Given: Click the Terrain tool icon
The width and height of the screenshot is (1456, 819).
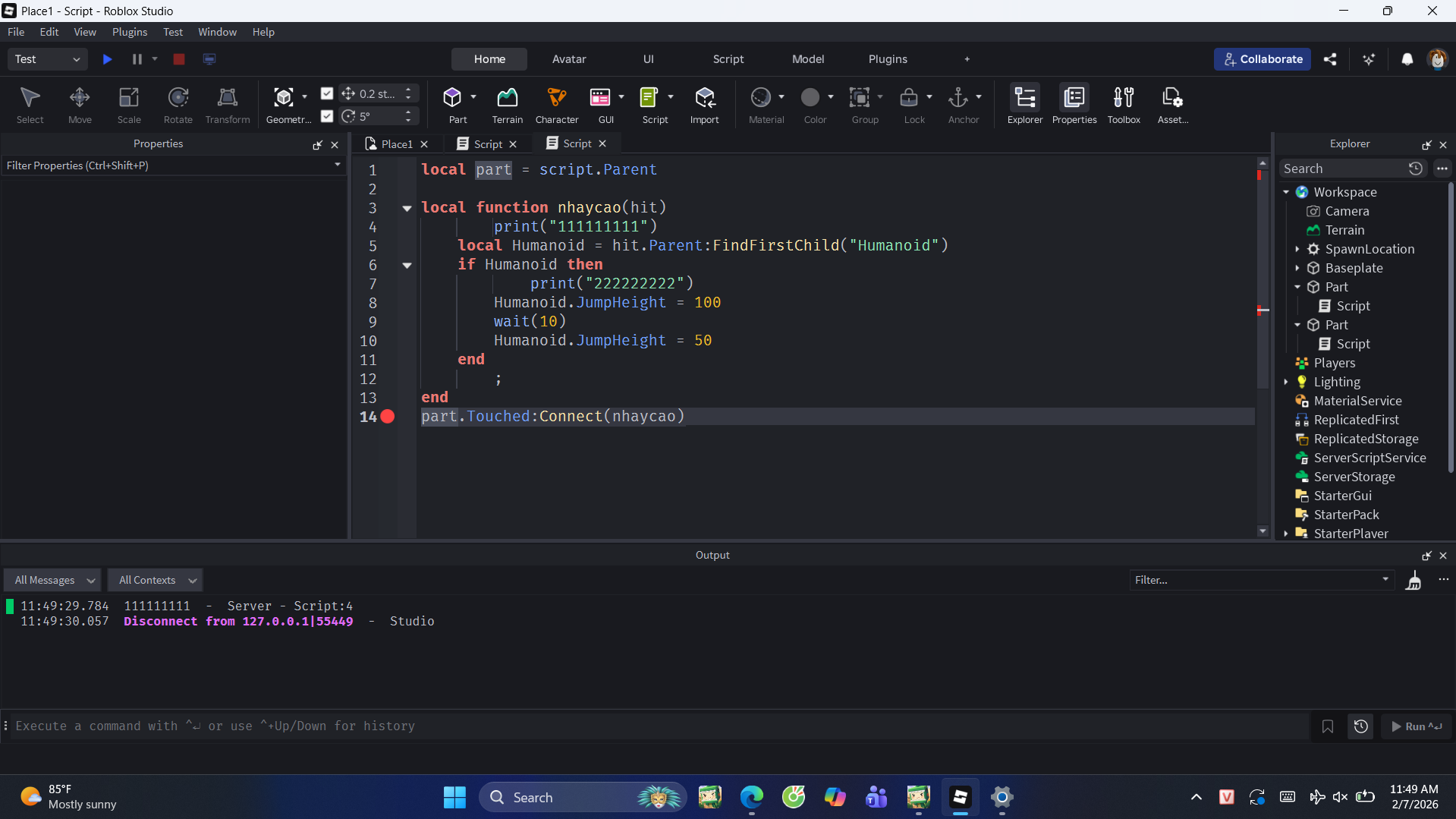Looking at the screenshot, I should 507,98.
